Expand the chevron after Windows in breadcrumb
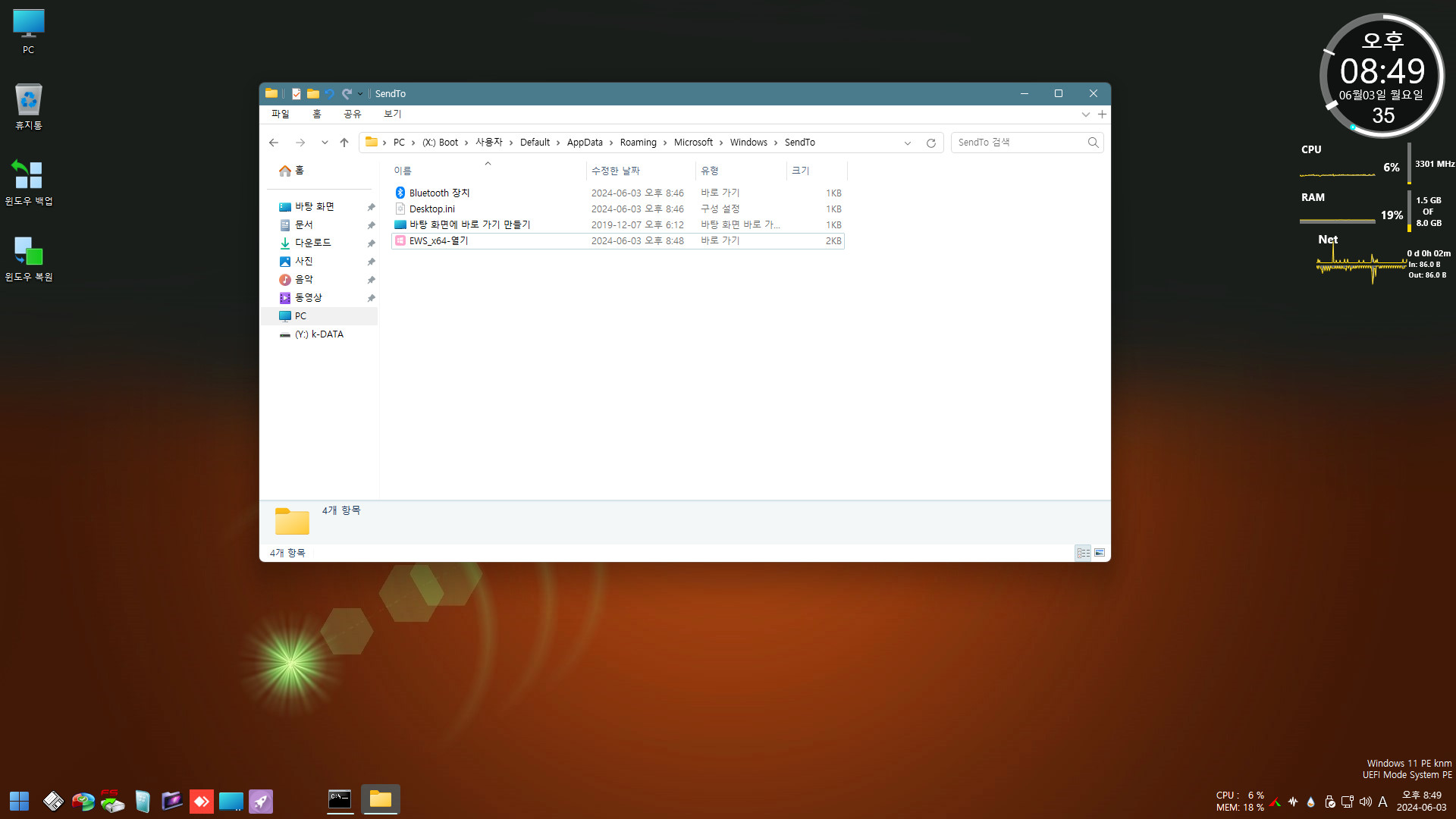This screenshot has height=819, width=1456. (776, 143)
